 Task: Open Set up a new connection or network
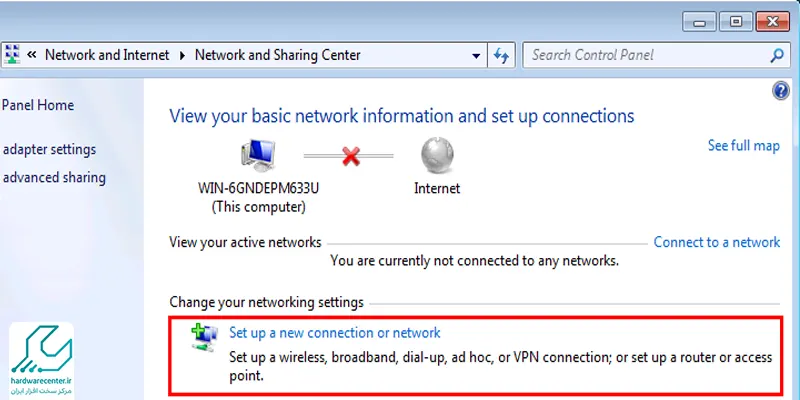[x=335, y=333]
